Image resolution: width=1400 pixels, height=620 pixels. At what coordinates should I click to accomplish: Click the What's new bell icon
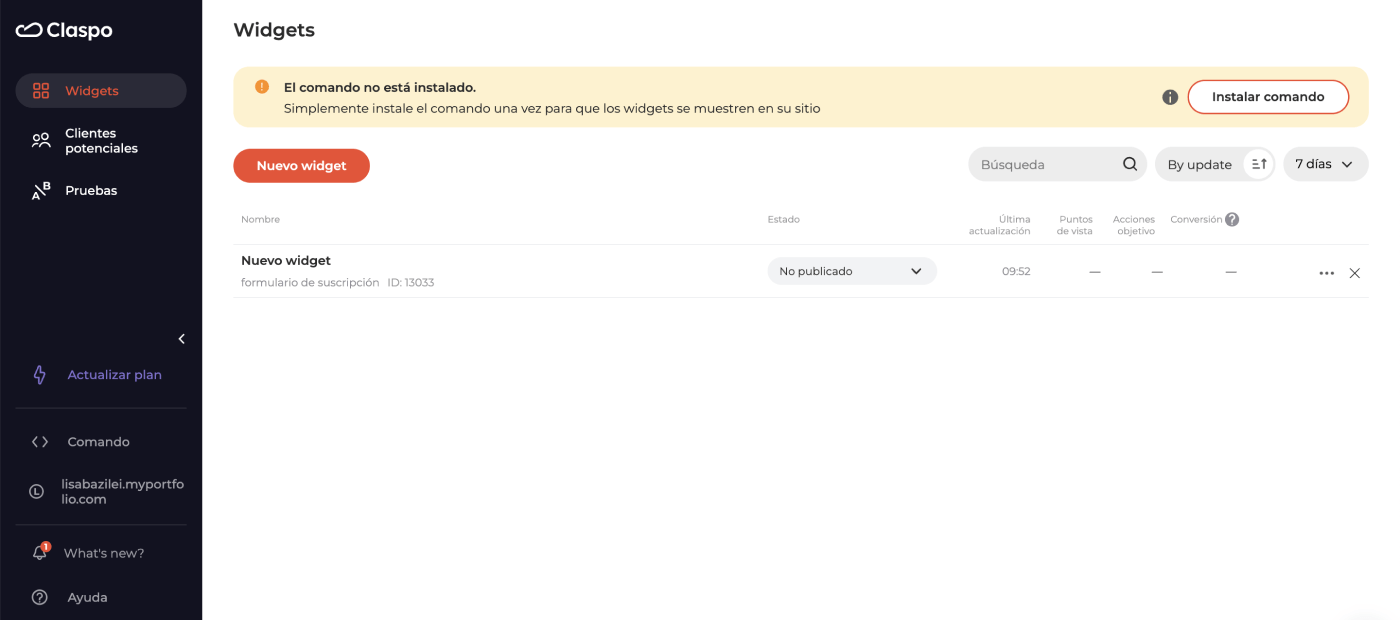tap(40, 552)
